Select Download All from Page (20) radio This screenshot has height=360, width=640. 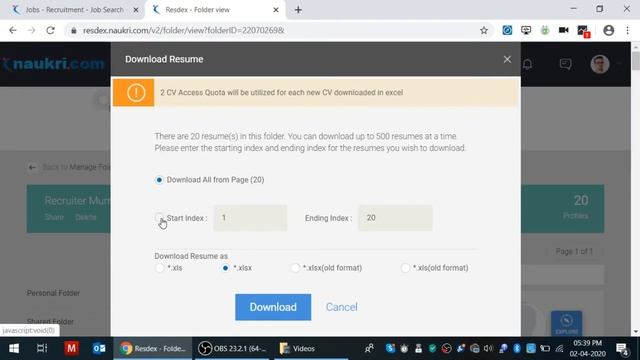[159, 180]
